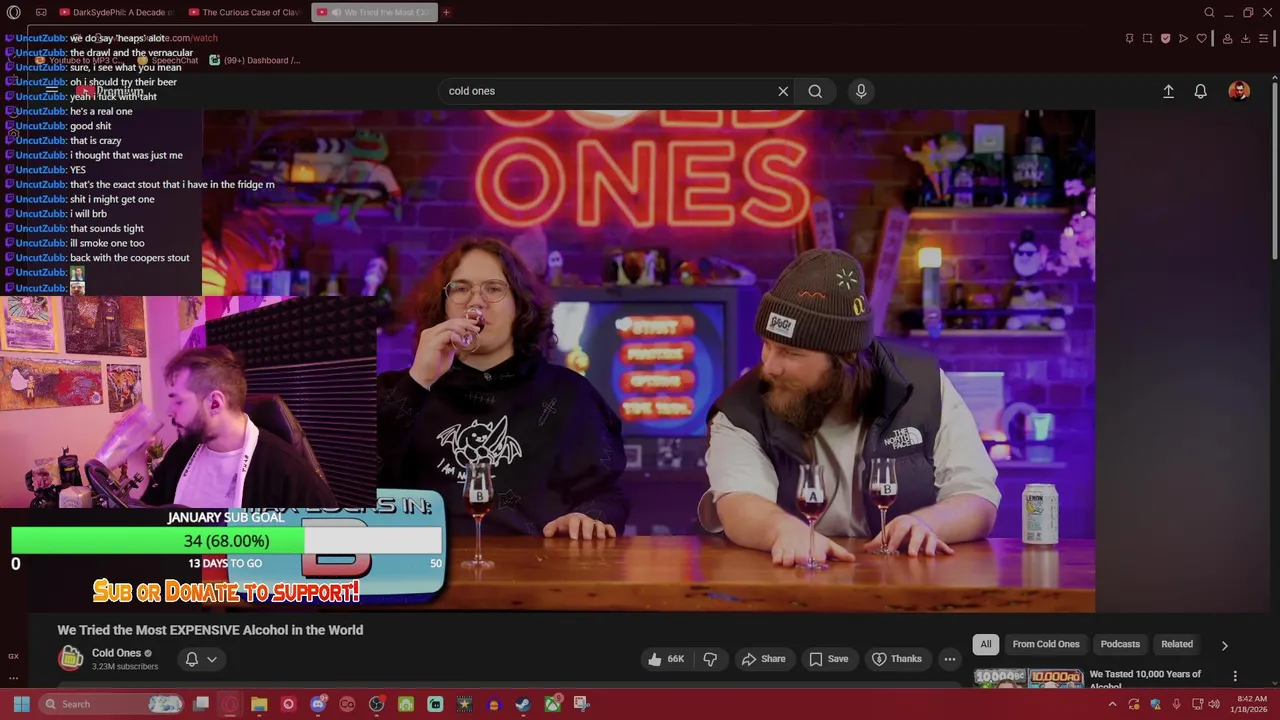Click the Windows taskbar search box
Image resolution: width=1280 pixels, height=720 pixels.
point(112,704)
